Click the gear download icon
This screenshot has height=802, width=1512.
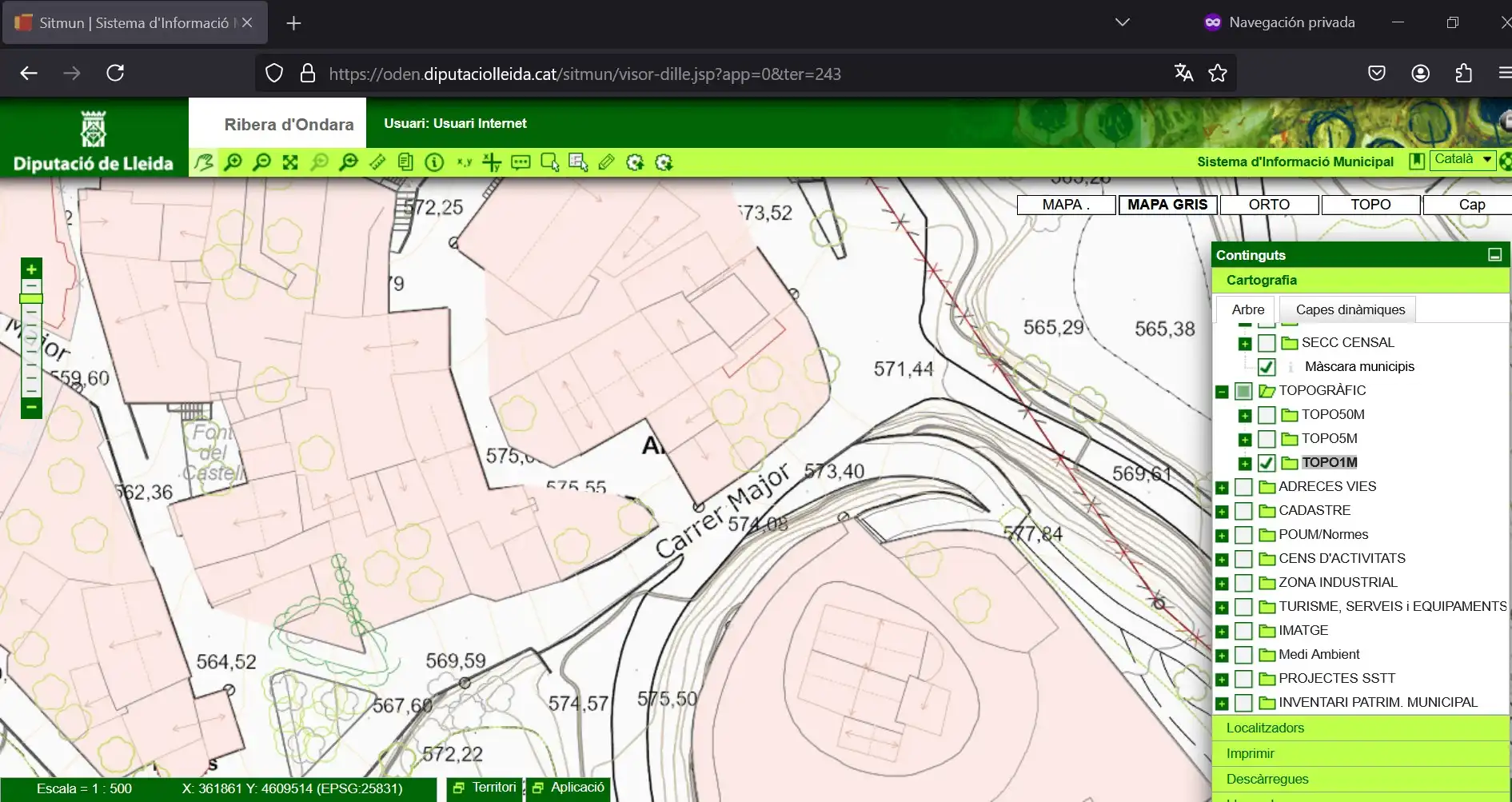click(664, 162)
